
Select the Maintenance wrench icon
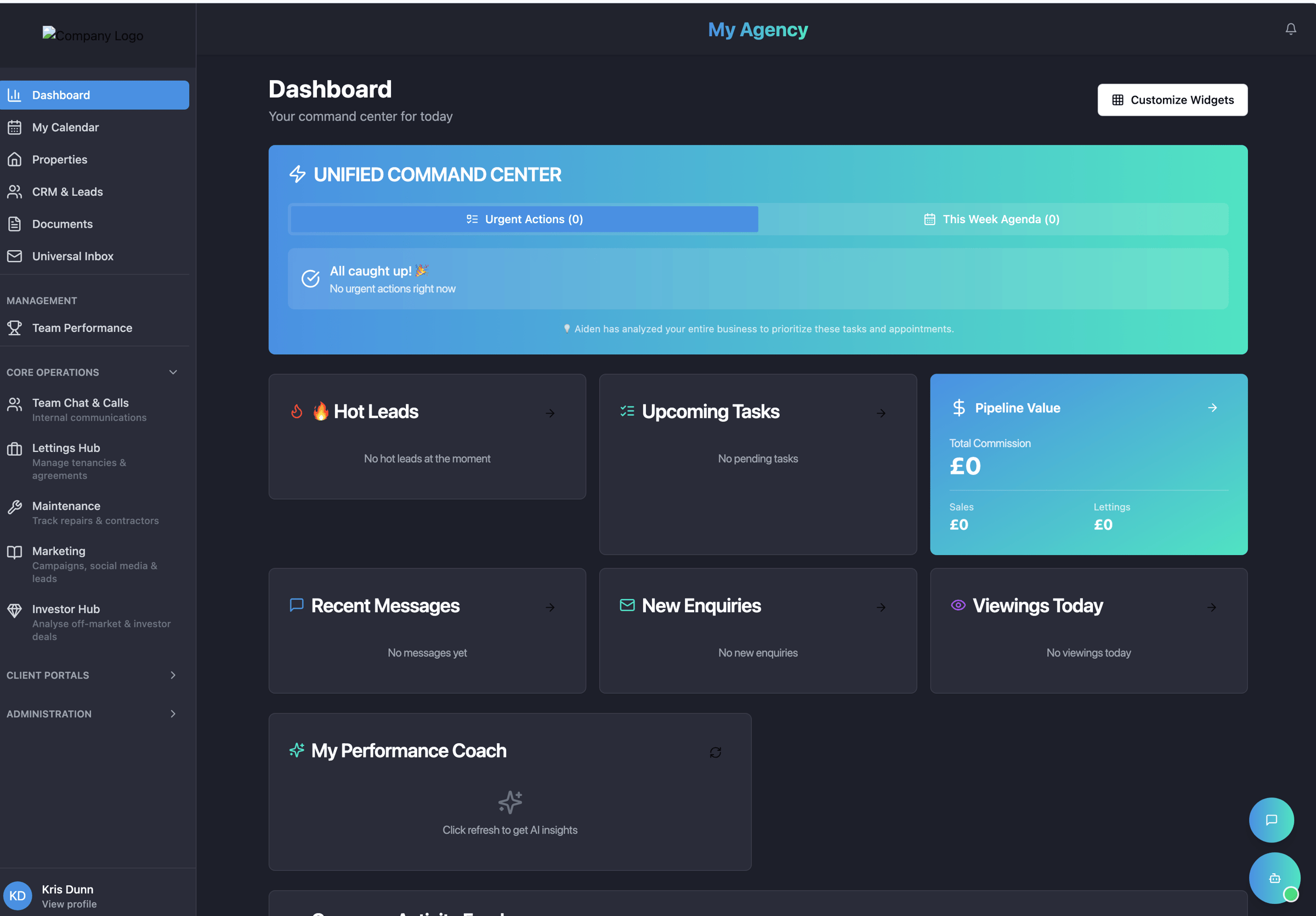15,506
